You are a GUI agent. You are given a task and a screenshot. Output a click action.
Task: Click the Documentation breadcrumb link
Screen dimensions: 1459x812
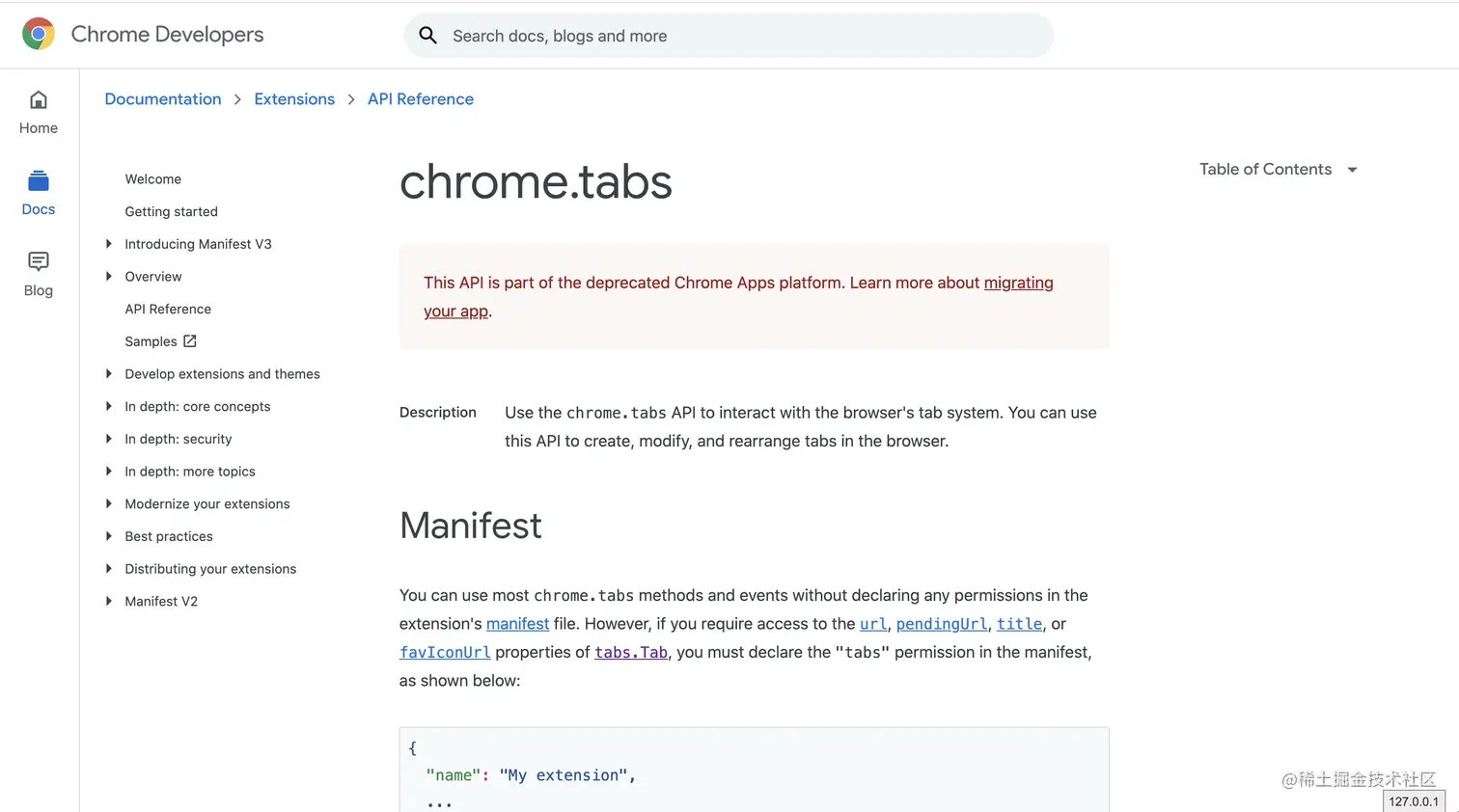point(163,99)
